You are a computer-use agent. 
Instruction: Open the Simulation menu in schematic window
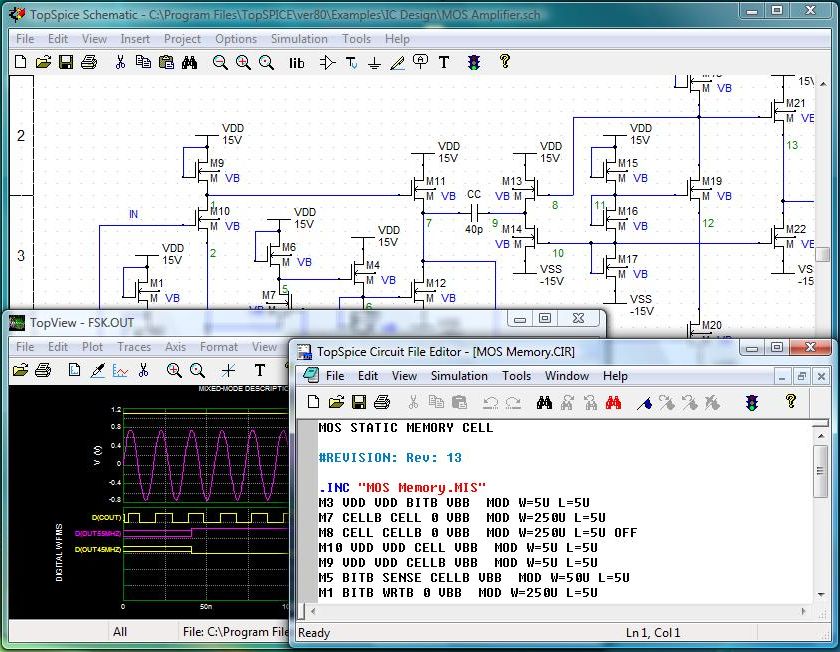click(299, 39)
